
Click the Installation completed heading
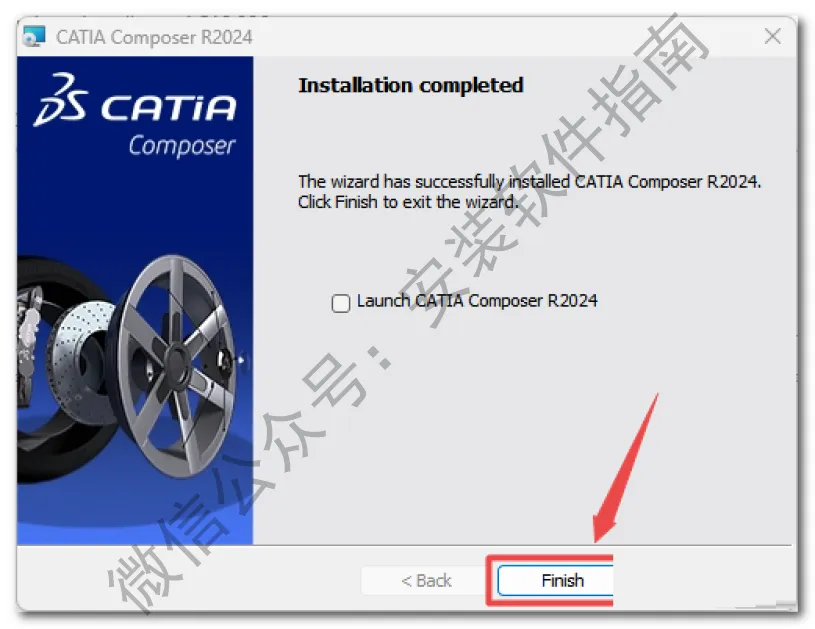(x=411, y=86)
